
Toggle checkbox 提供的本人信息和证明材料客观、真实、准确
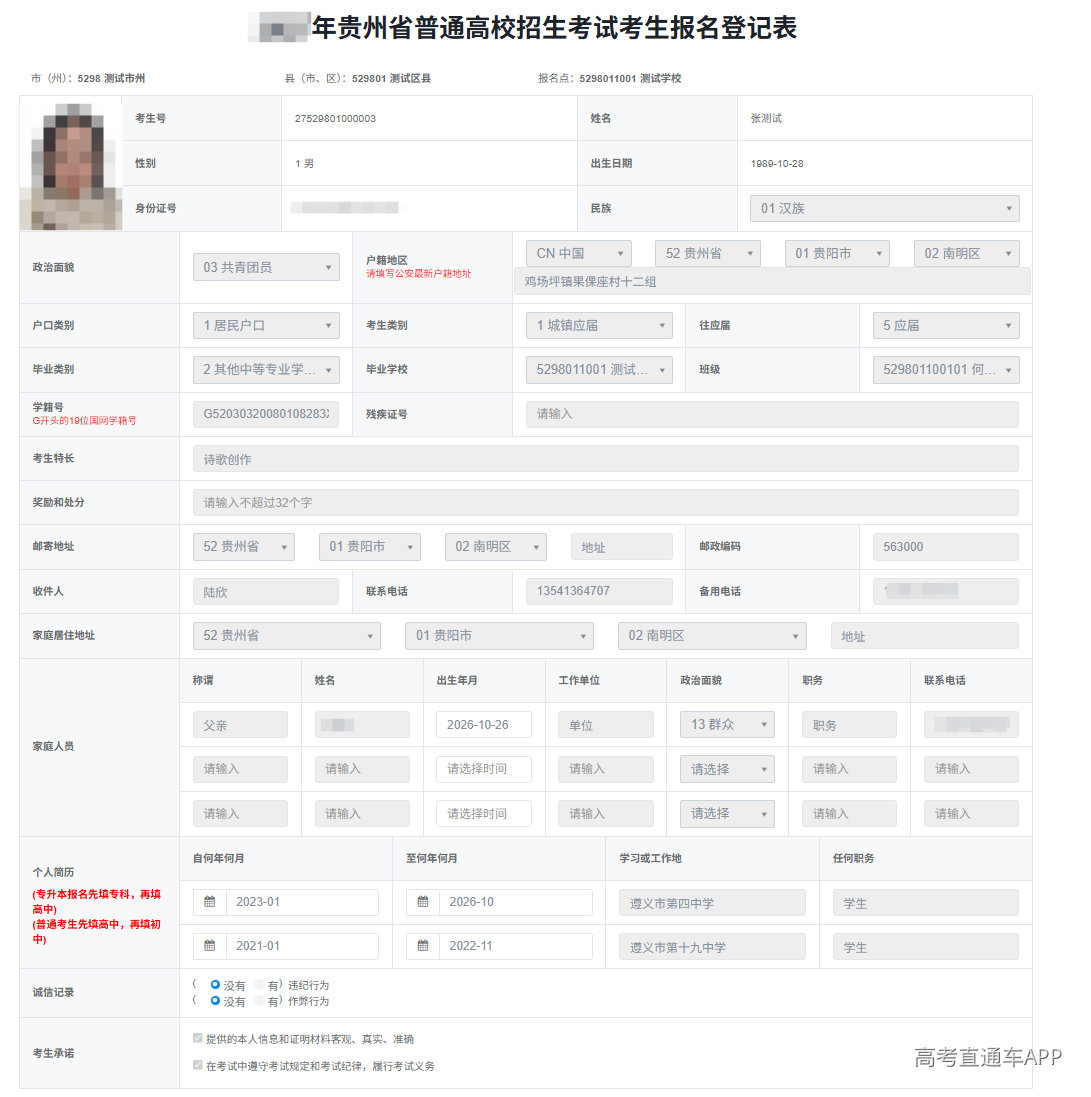198,1038
